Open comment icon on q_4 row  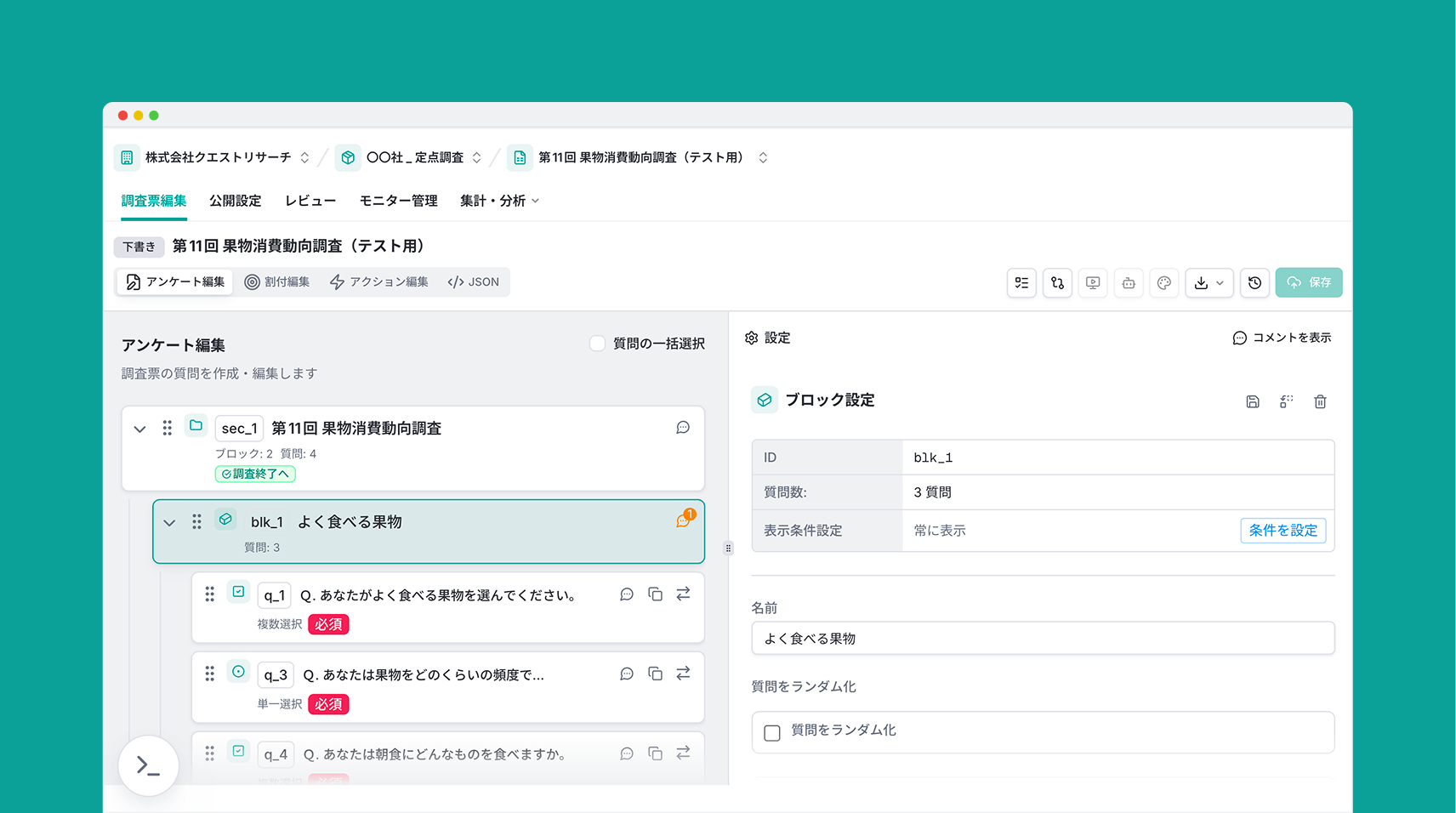coord(627,753)
